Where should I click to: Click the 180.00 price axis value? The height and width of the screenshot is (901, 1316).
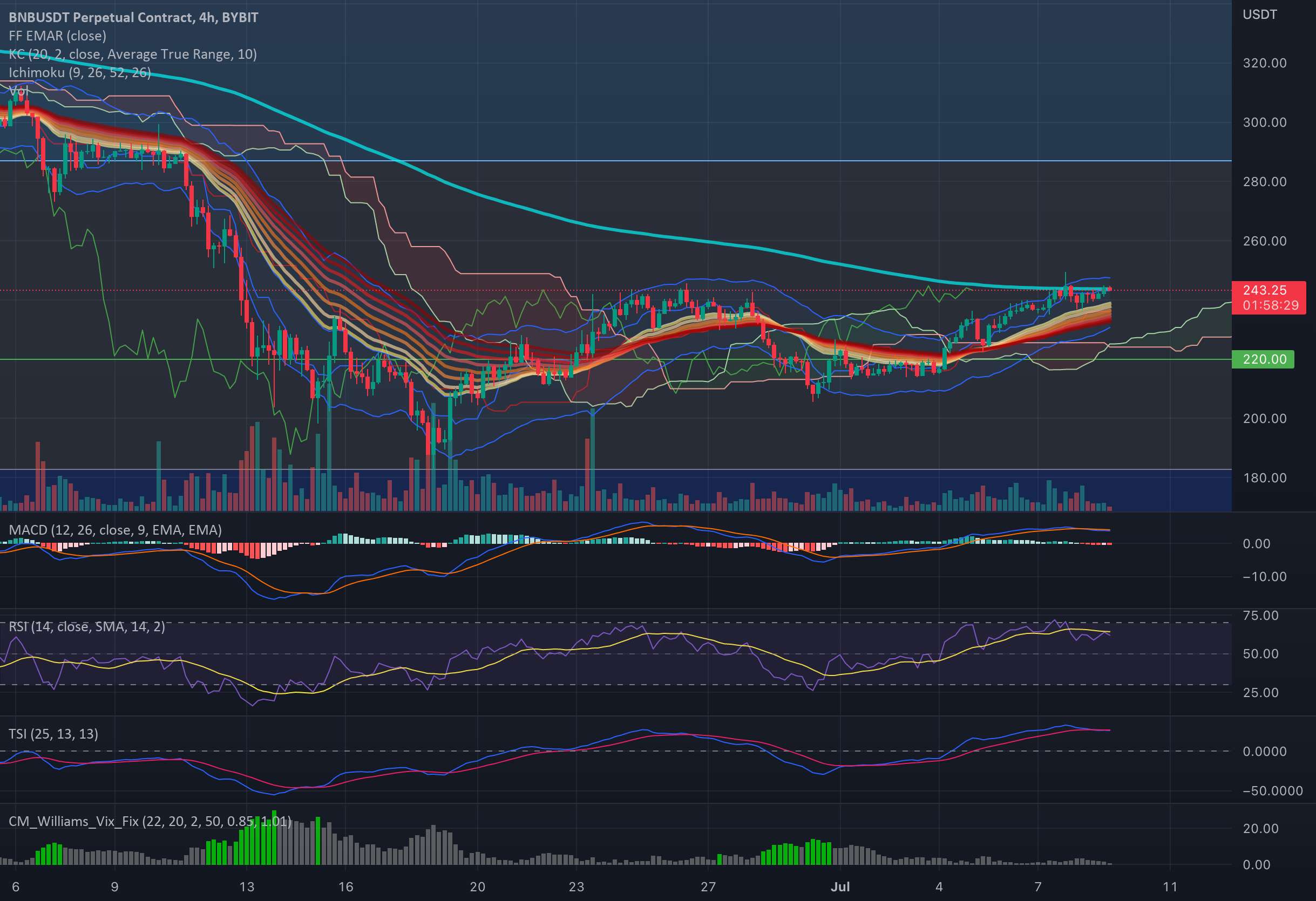(x=1265, y=478)
